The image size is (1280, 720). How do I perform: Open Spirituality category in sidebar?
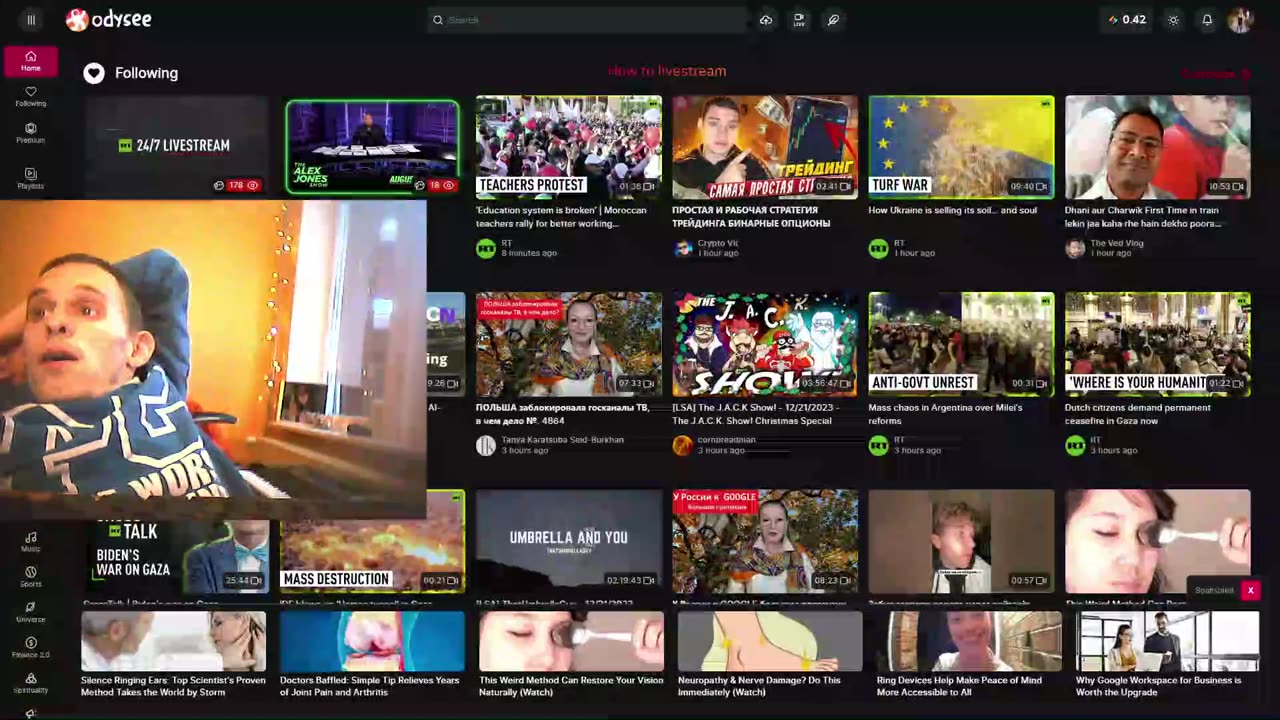[x=31, y=683]
